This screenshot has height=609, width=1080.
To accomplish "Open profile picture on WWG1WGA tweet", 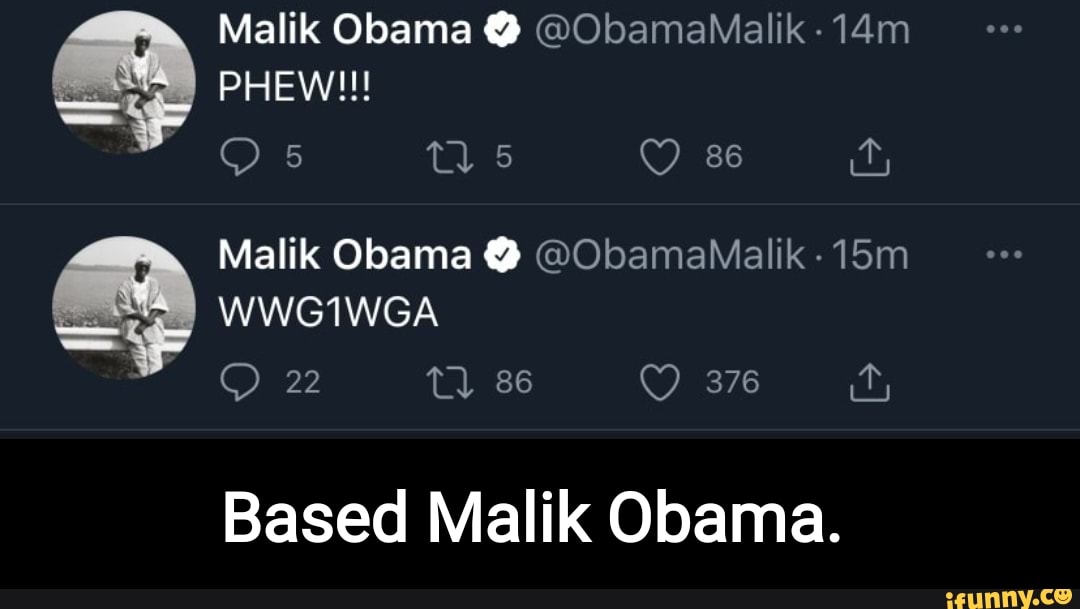I will pos(123,308).
